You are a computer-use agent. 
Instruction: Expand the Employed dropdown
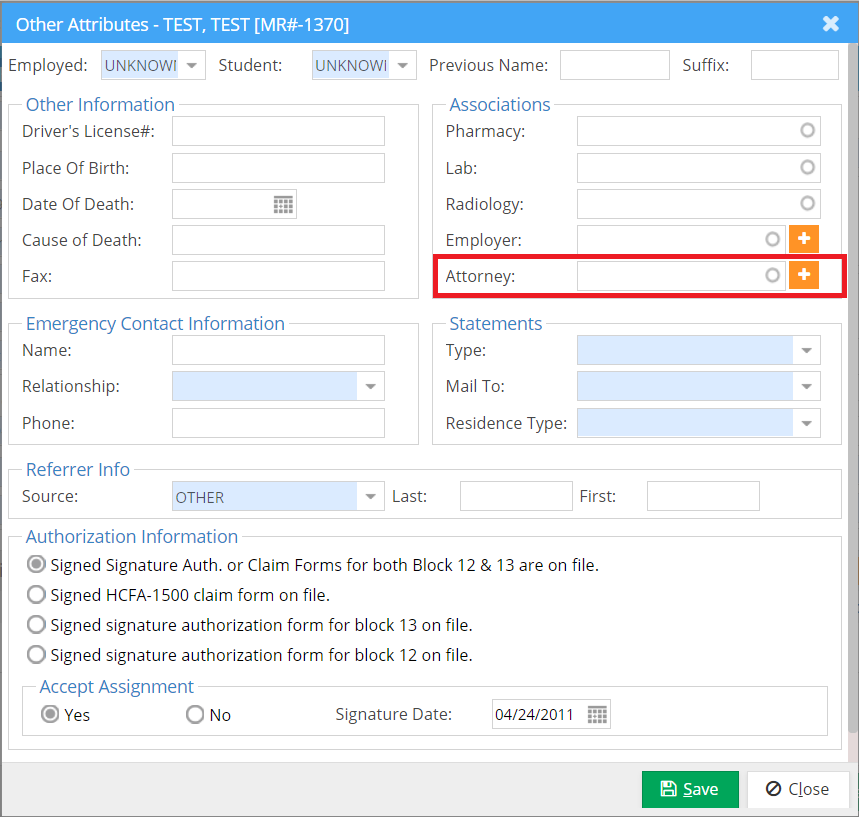coord(193,65)
